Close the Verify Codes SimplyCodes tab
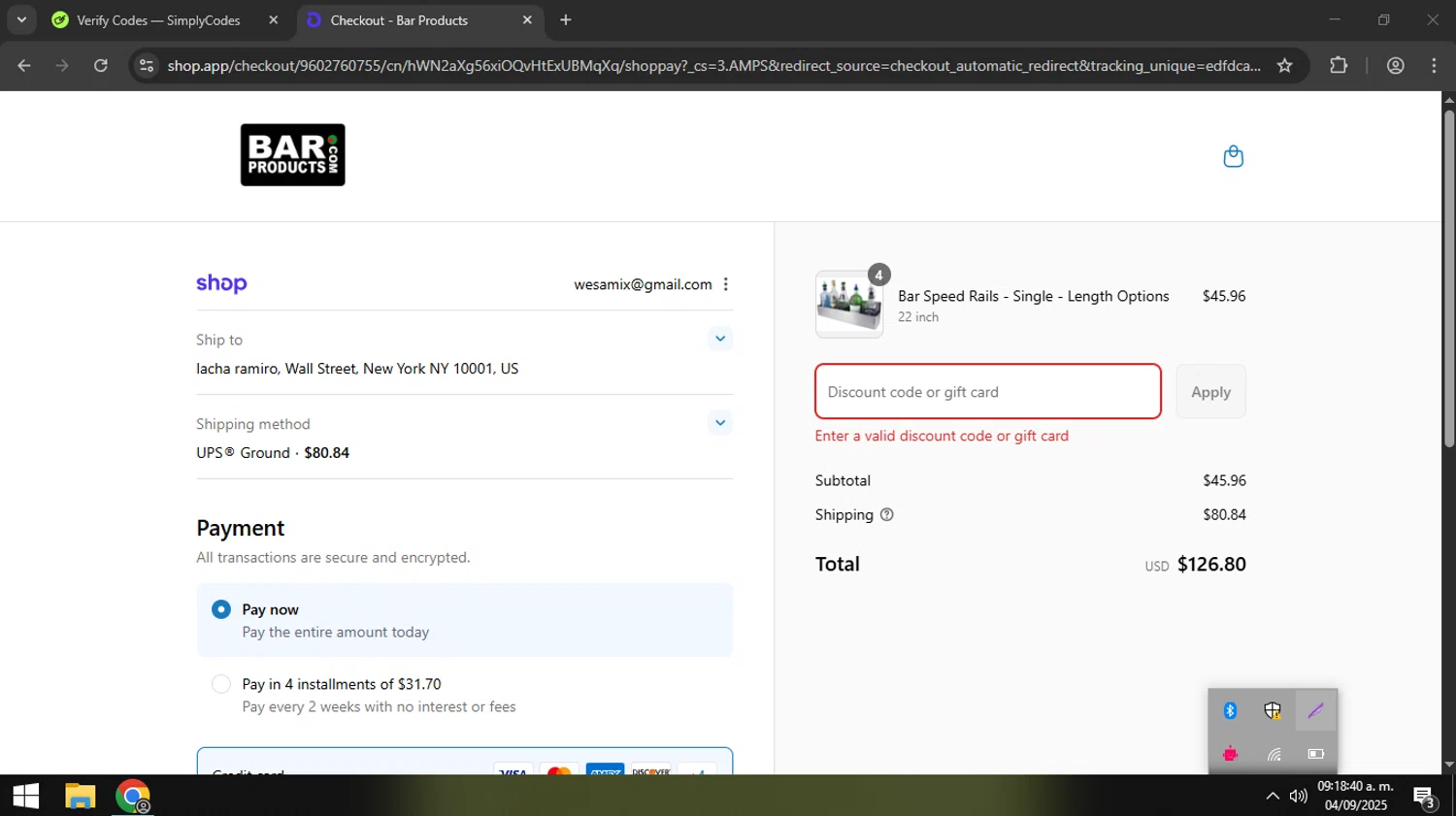 pyautogui.click(x=273, y=20)
